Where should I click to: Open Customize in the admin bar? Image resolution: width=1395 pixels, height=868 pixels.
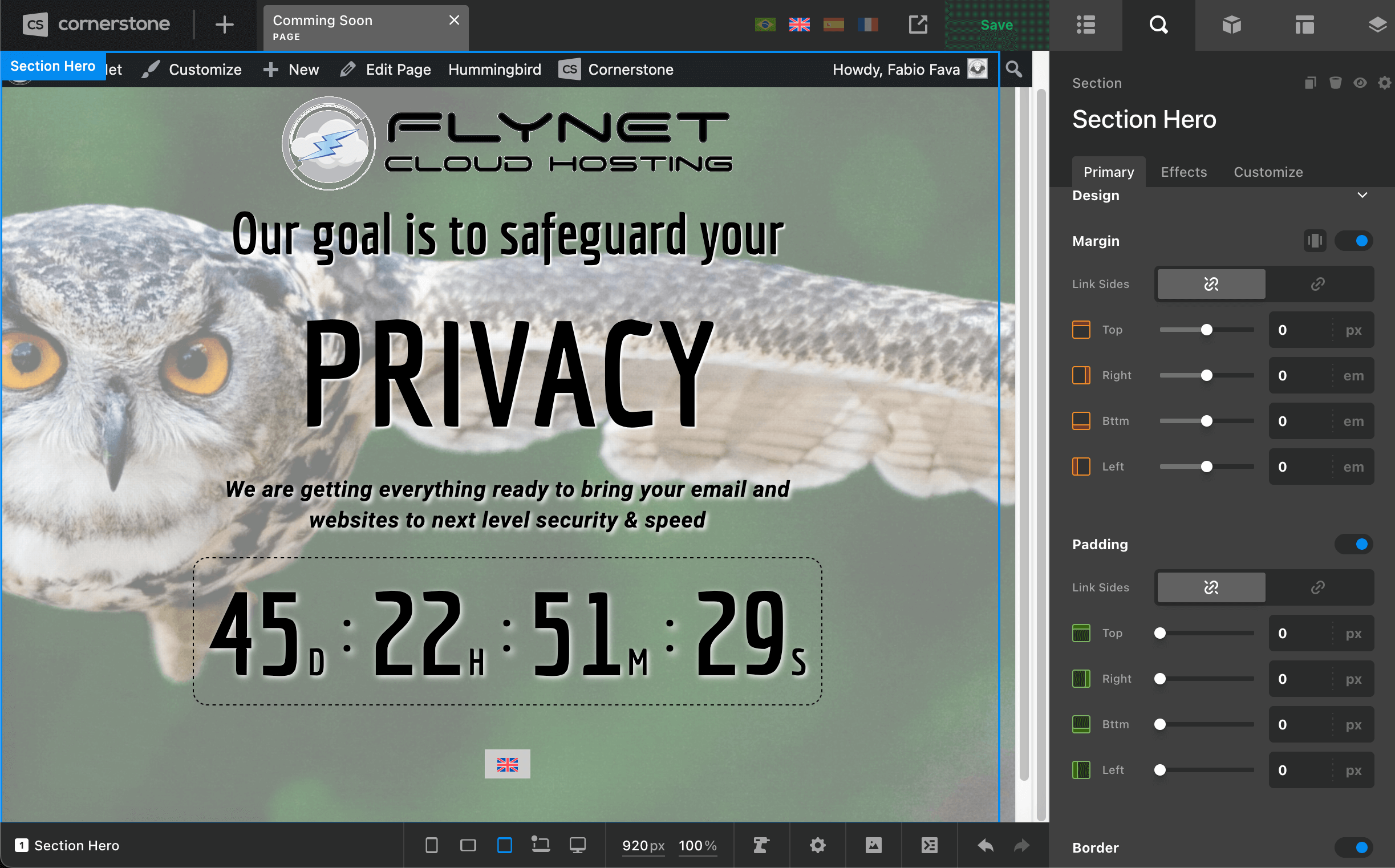click(193, 70)
